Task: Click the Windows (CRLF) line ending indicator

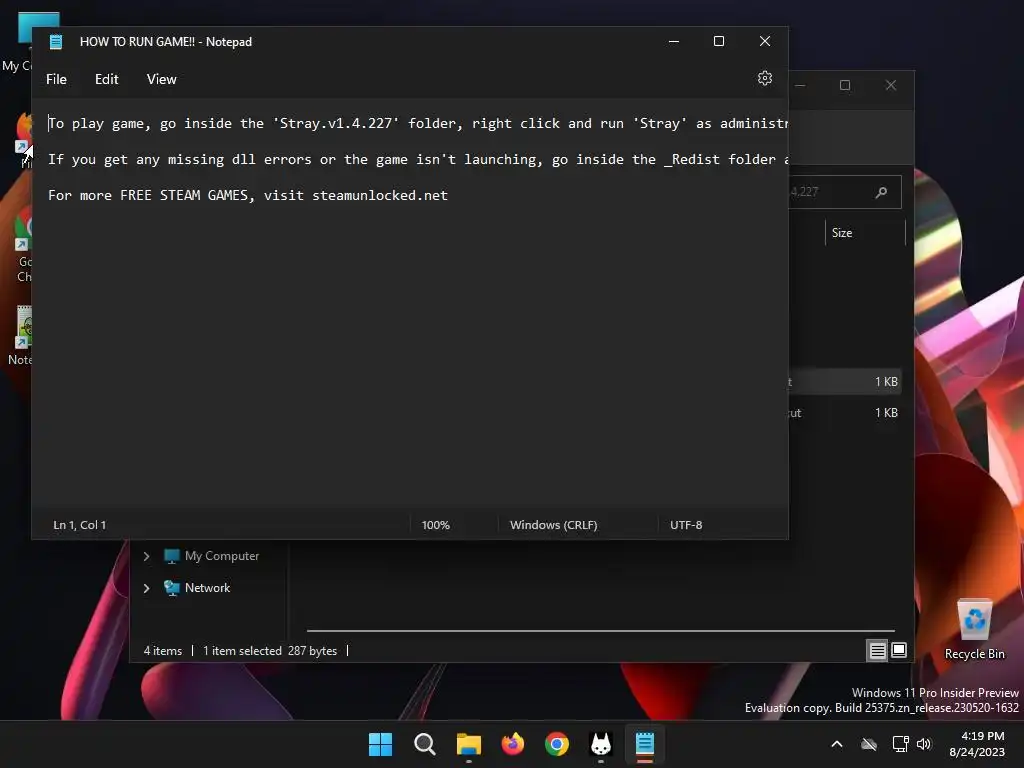Action: [553, 524]
